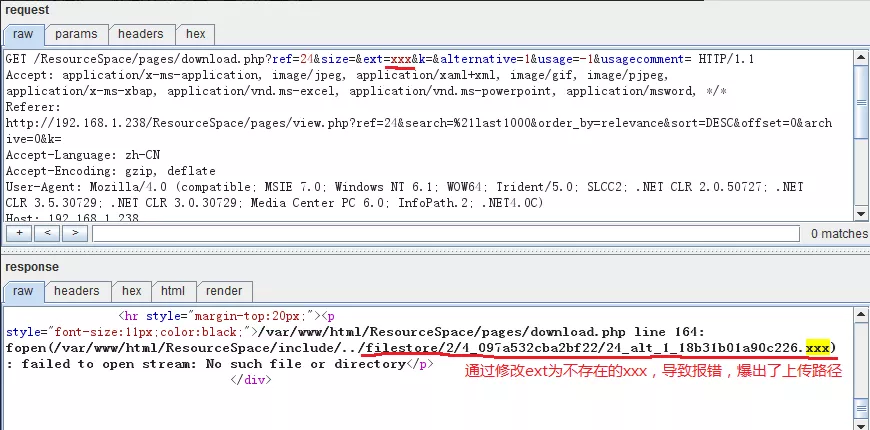Click the 'request' panel title
Screen dimensions: 870x430
(27, 10)
